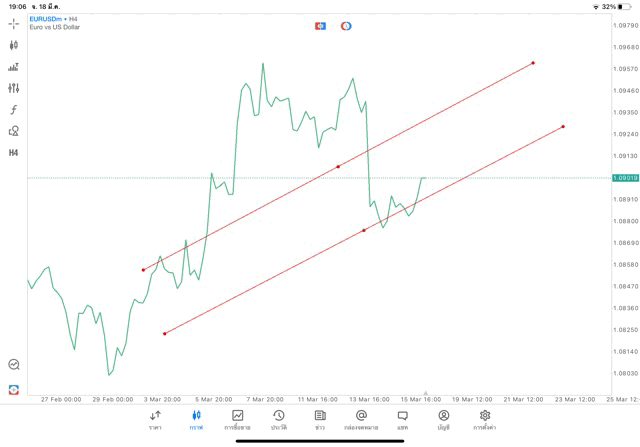The width and height of the screenshot is (640, 447).
Task: Open the chart search icon at lower left
Action: pos(14,365)
